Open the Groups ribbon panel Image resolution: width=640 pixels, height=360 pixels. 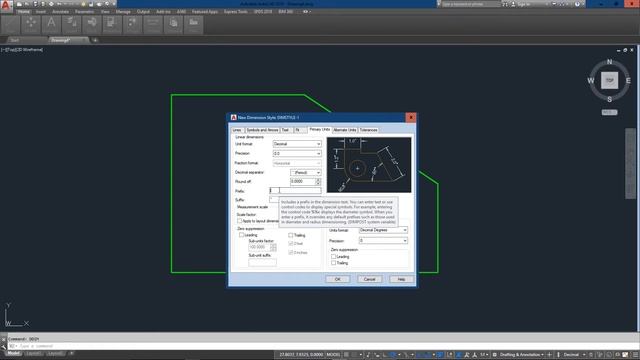[133, 25]
